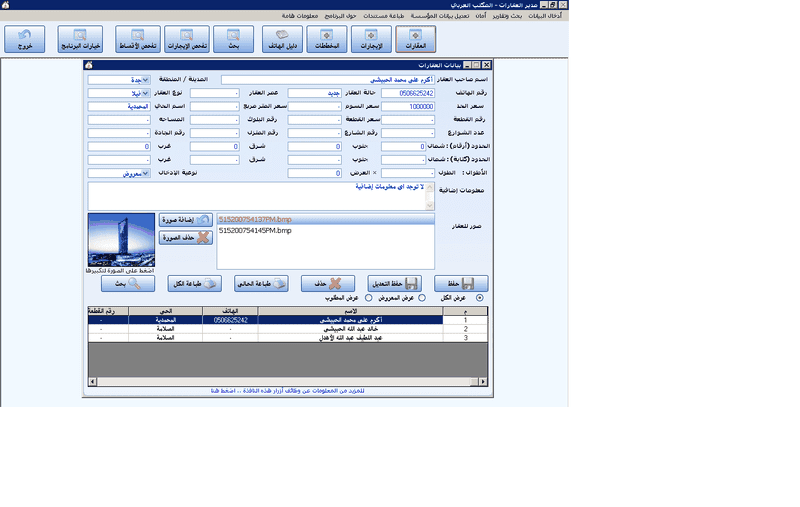800x507 pixels.
Task: Click the بحث search toolbar icon
Action: (233, 38)
